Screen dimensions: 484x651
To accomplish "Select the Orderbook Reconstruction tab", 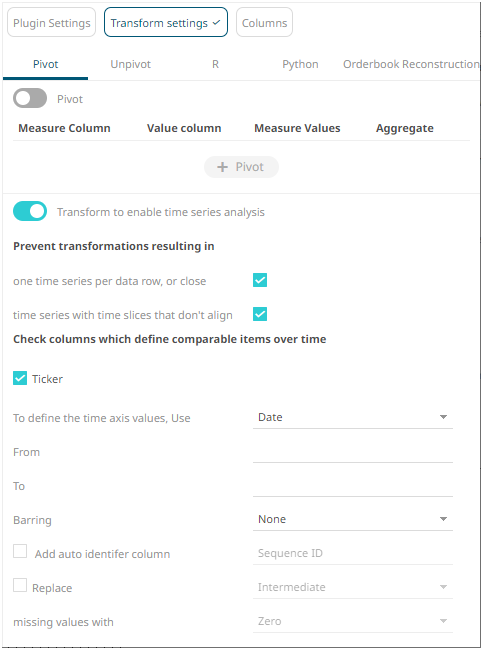I will tap(411, 64).
